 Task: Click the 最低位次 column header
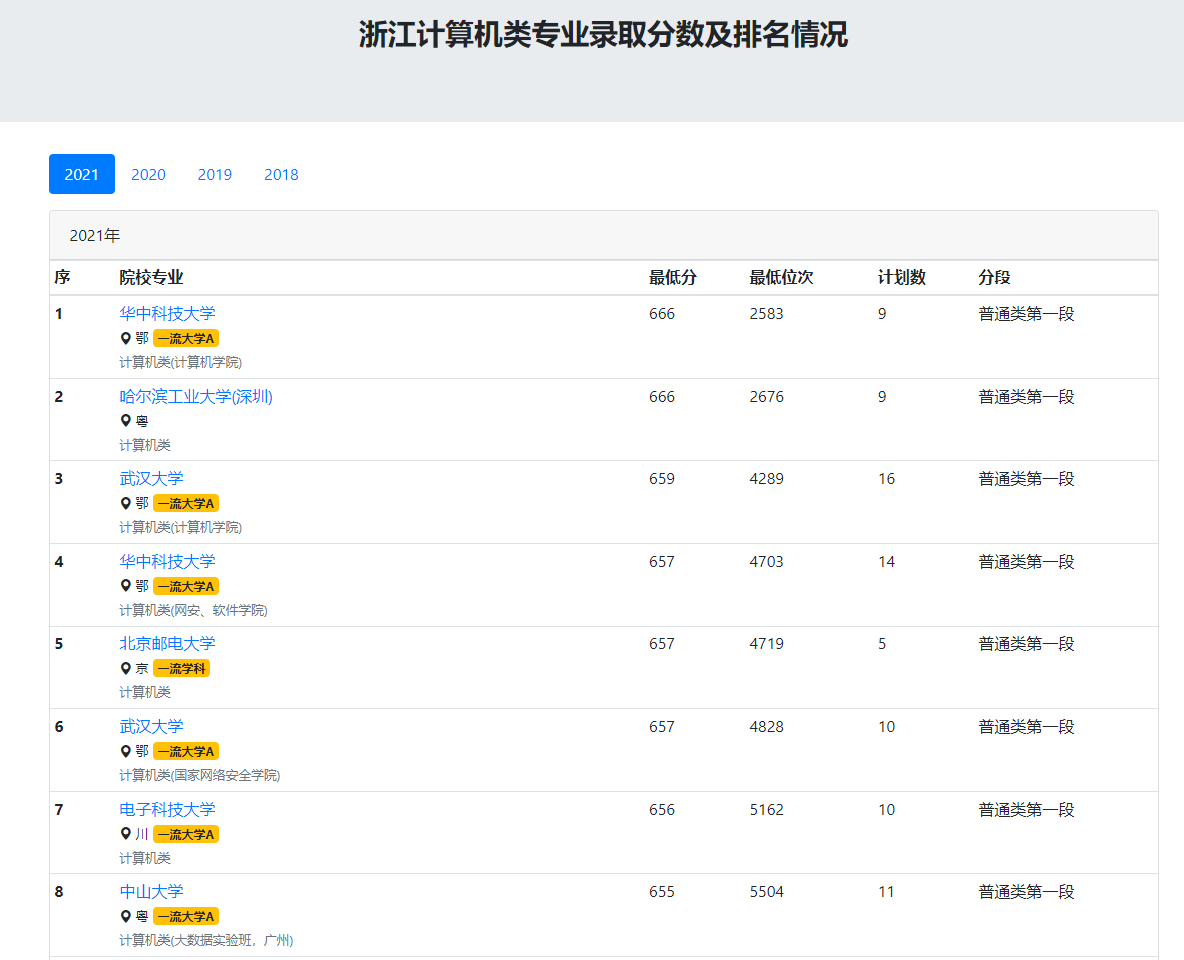(781, 277)
